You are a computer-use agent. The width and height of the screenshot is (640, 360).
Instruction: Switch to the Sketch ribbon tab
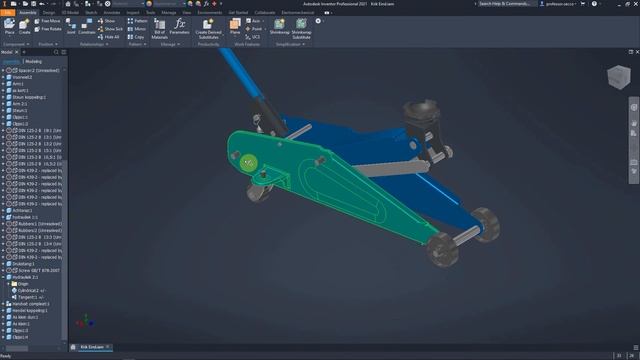coord(91,13)
